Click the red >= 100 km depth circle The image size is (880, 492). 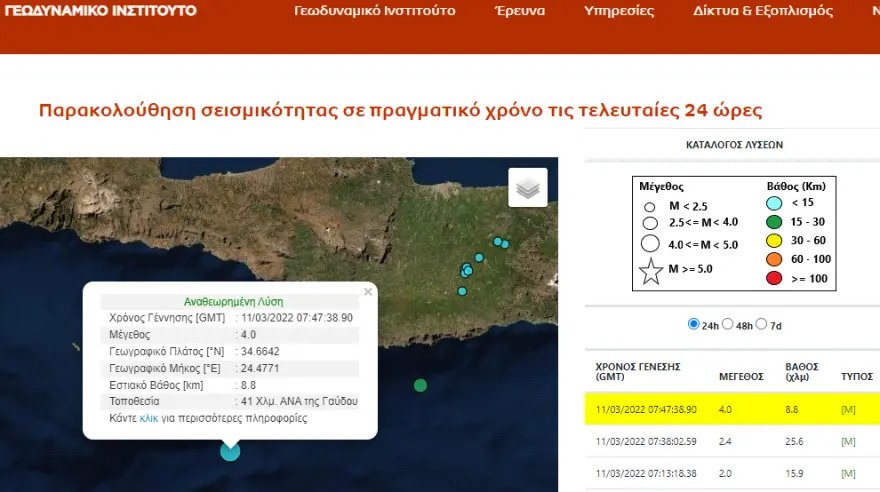pyautogui.click(x=773, y=278)
